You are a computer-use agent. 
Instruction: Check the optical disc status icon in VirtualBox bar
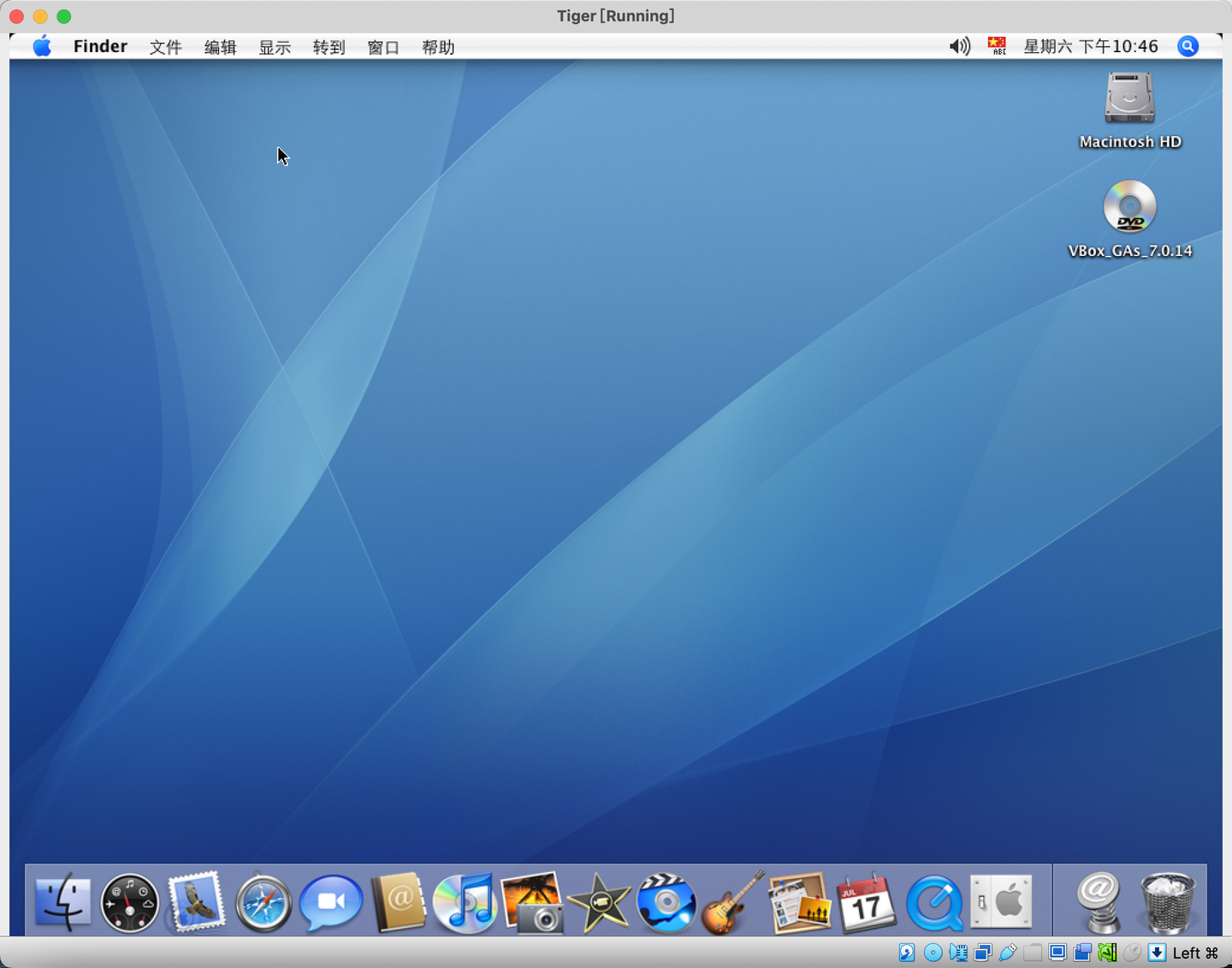[932, 952]
